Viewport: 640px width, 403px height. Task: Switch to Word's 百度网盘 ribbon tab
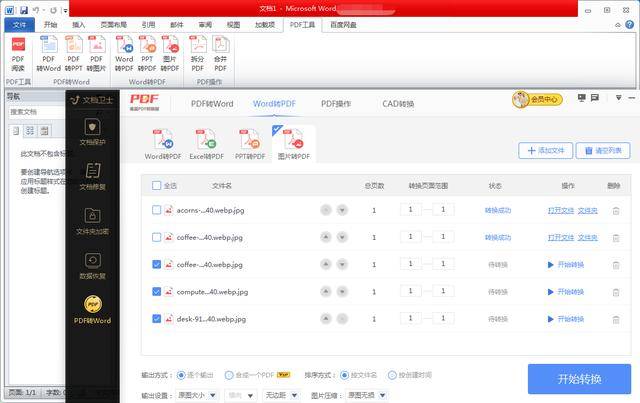343,25
